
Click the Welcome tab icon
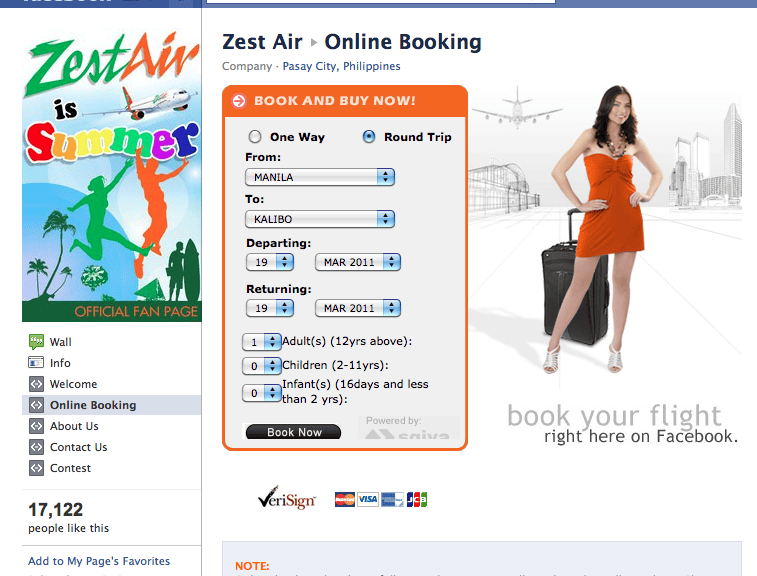point(36,384)
